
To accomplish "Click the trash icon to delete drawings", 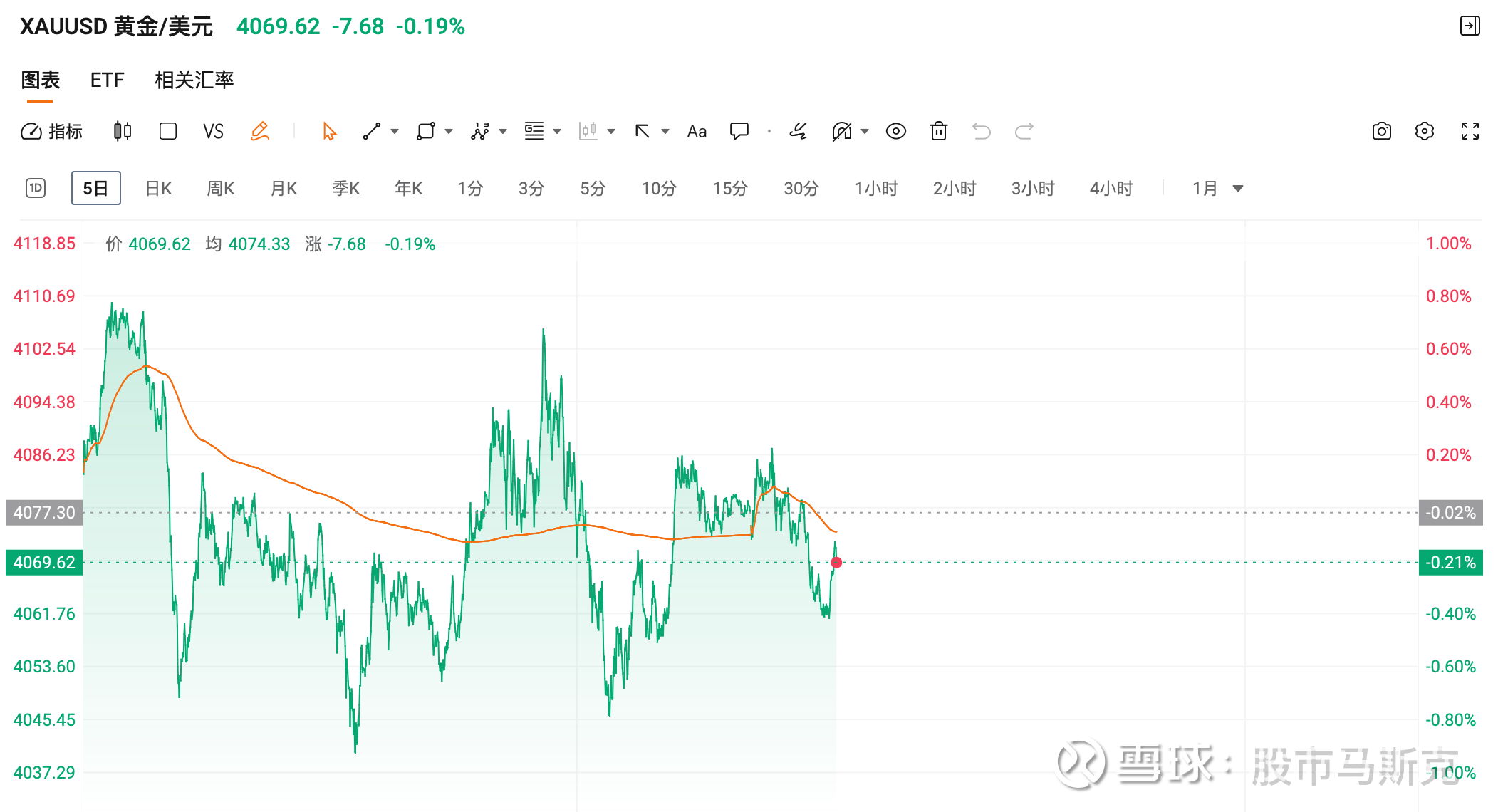I will pos(938,131).
